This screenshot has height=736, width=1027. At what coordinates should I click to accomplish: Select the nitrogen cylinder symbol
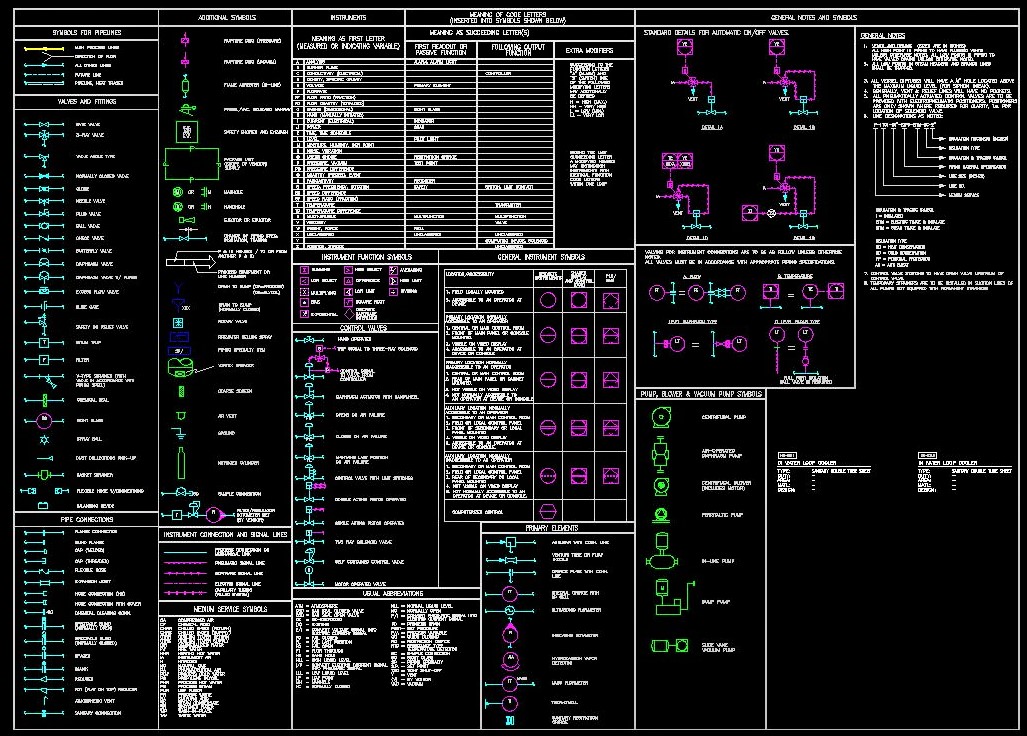pos(181,463)
